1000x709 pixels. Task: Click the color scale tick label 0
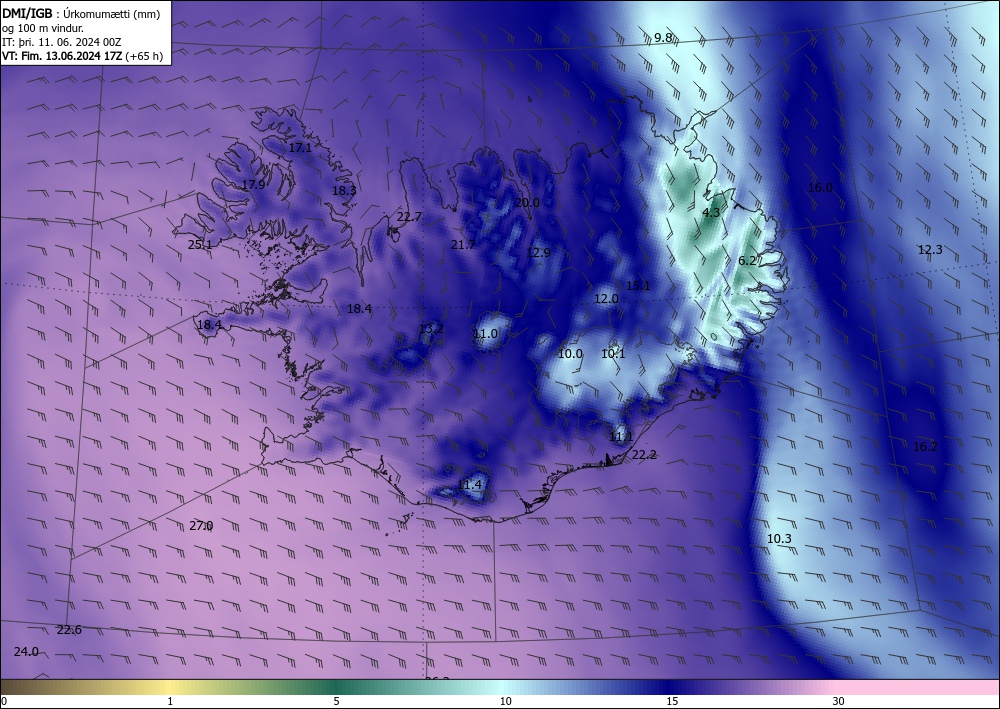(x=4, y=701)
